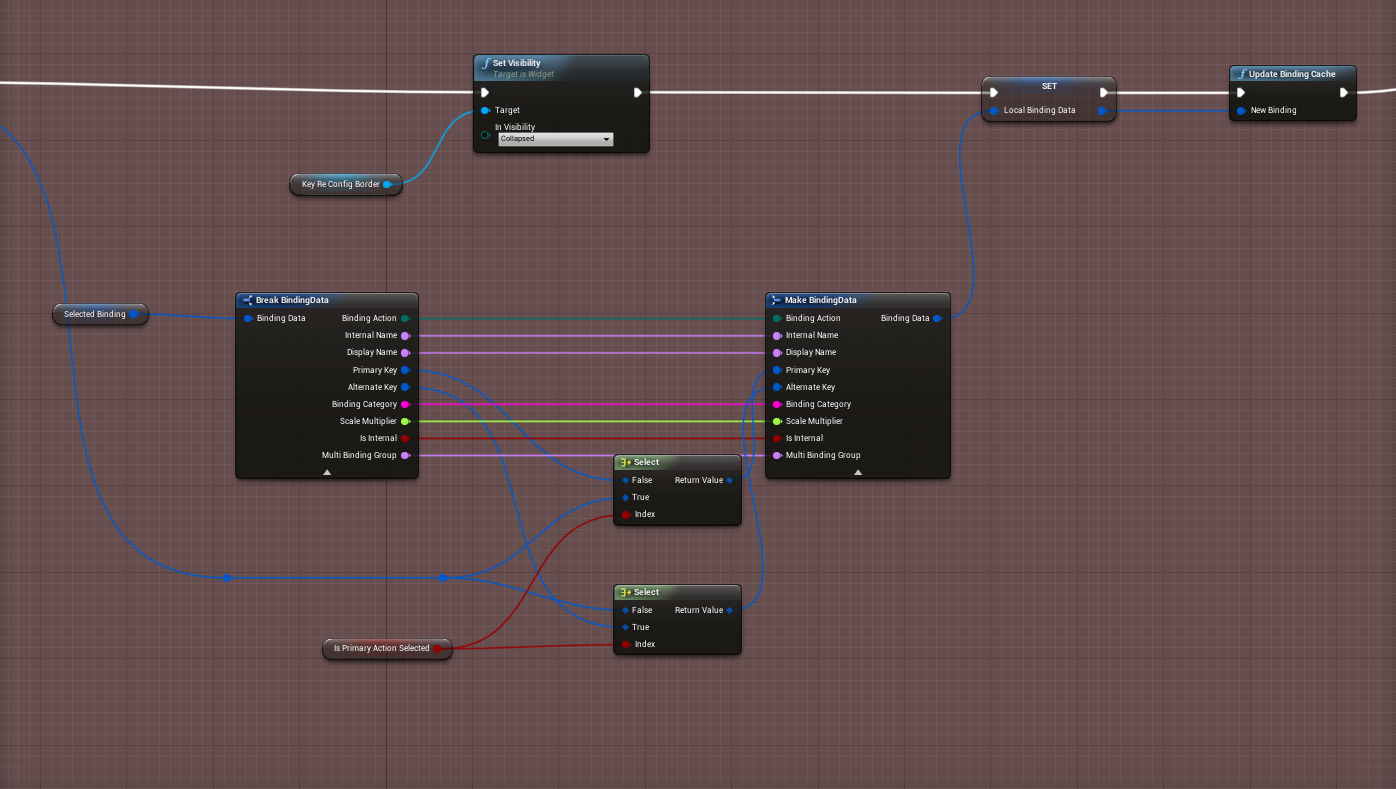This screenshot has height=789, width=1396.
Task: Click Binding Data input pin on Break BindingData
Action: tap(247, 318)
